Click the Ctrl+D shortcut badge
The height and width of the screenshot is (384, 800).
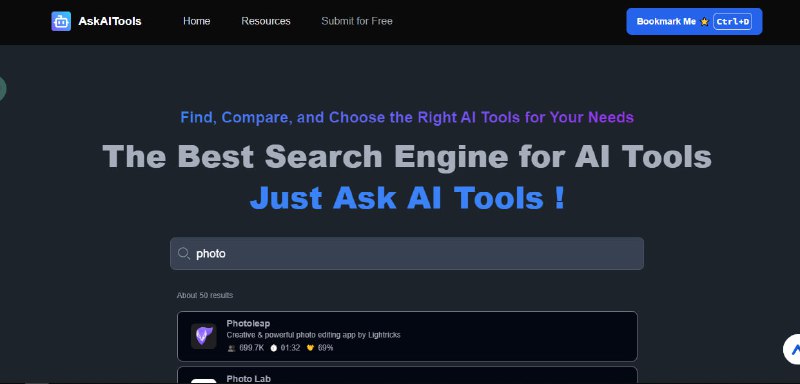click(x=732, y=21)
